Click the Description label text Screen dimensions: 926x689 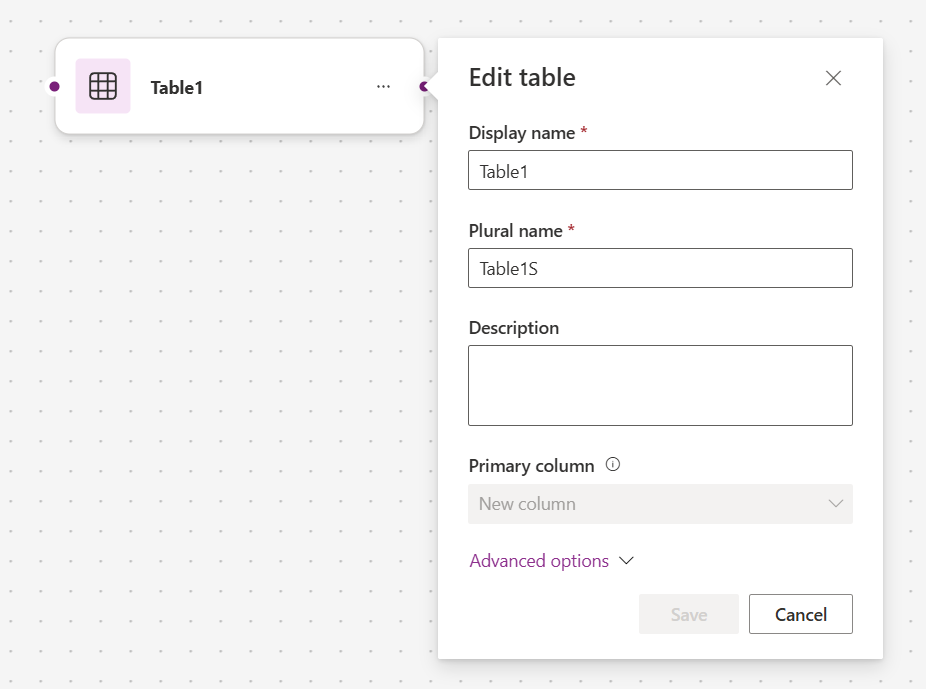(513, 328)
